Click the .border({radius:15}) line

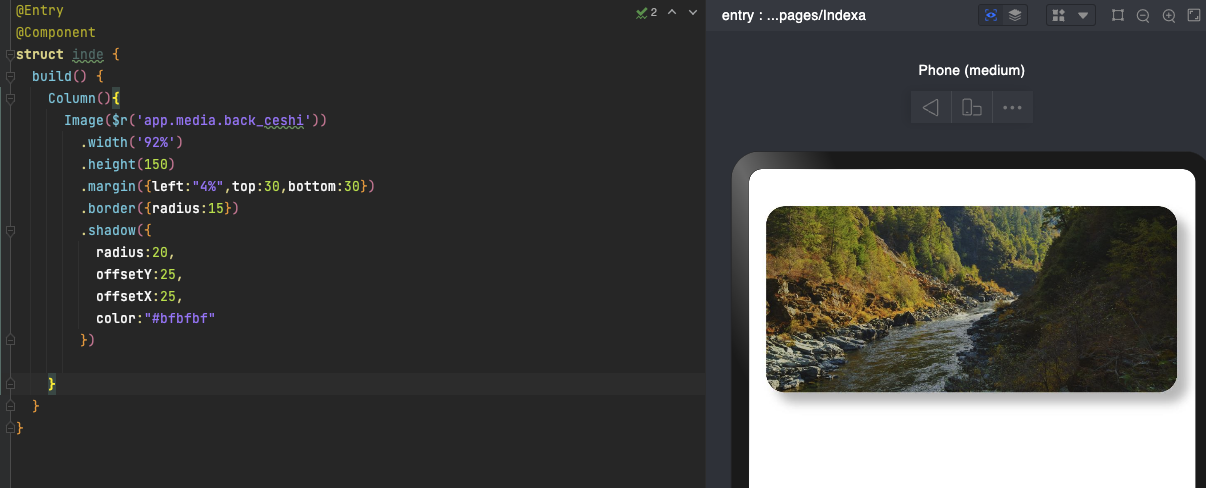[x=160, y=209]
